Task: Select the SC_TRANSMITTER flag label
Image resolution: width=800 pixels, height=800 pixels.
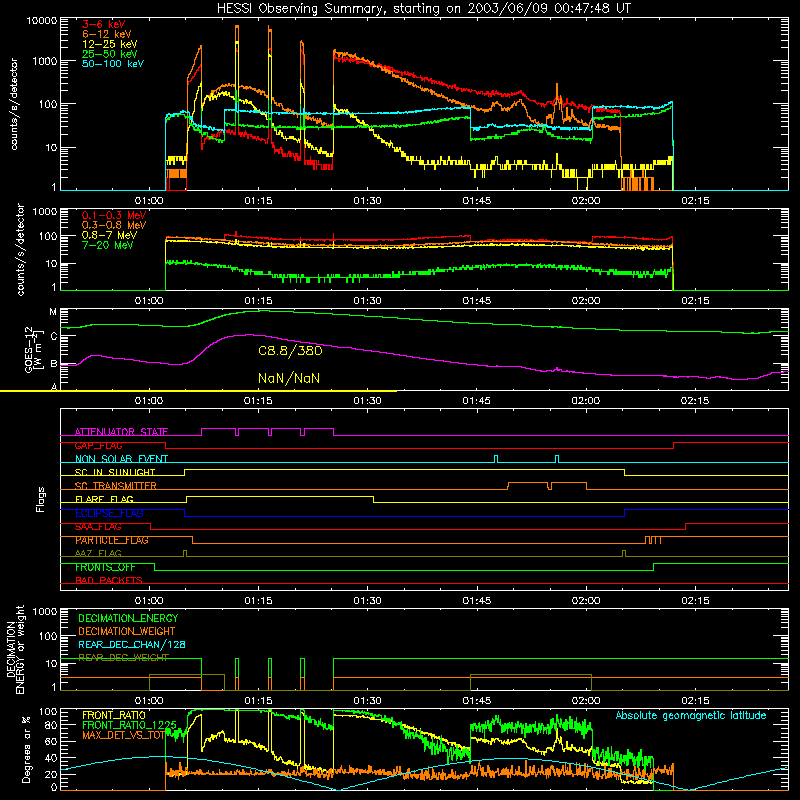Action: 116,485
